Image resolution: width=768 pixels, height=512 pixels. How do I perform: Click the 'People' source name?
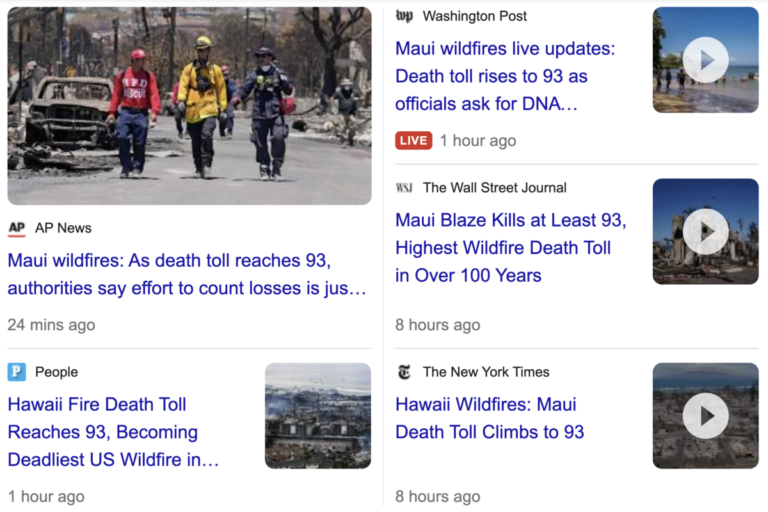tap(56, 372)
